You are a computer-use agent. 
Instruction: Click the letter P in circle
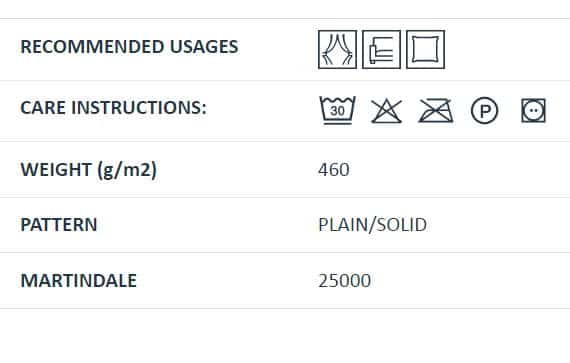tap(485, 111)
